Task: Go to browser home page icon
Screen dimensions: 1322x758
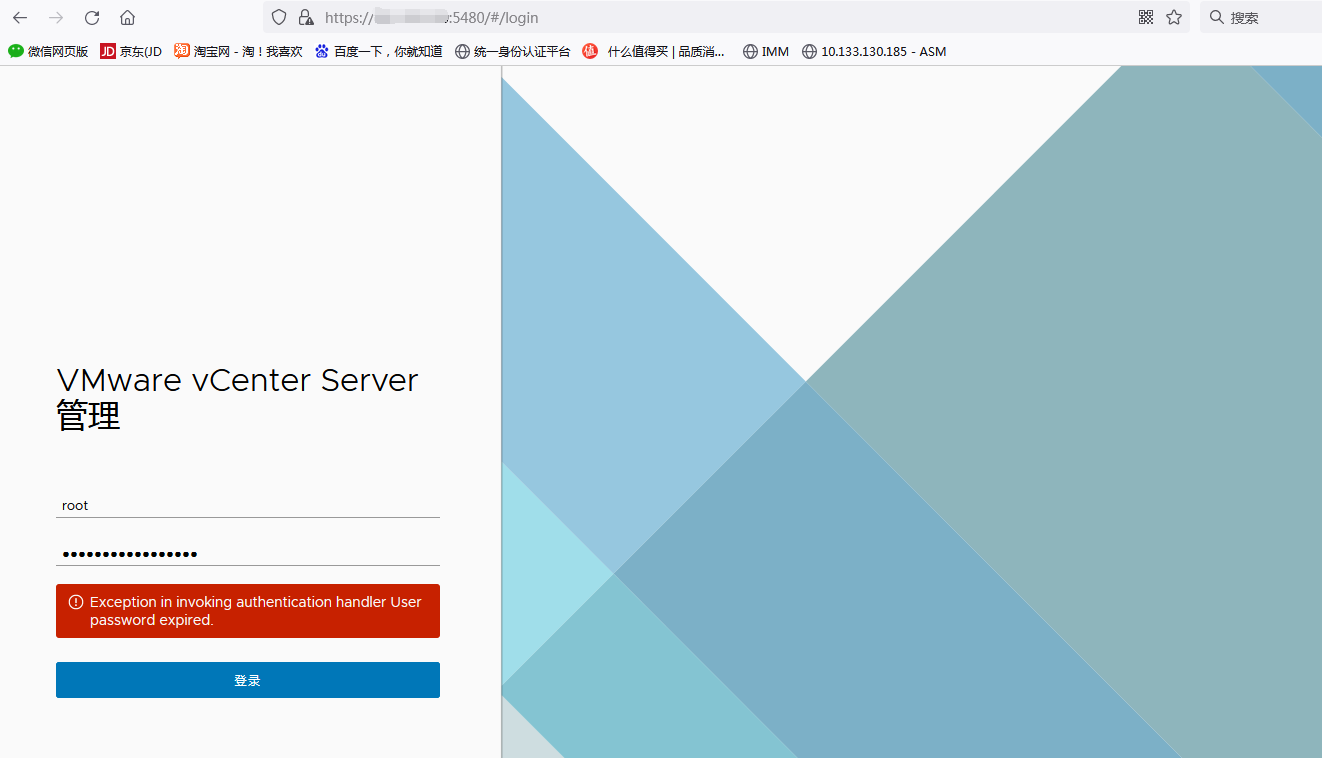Action: [x=127, y=18]
